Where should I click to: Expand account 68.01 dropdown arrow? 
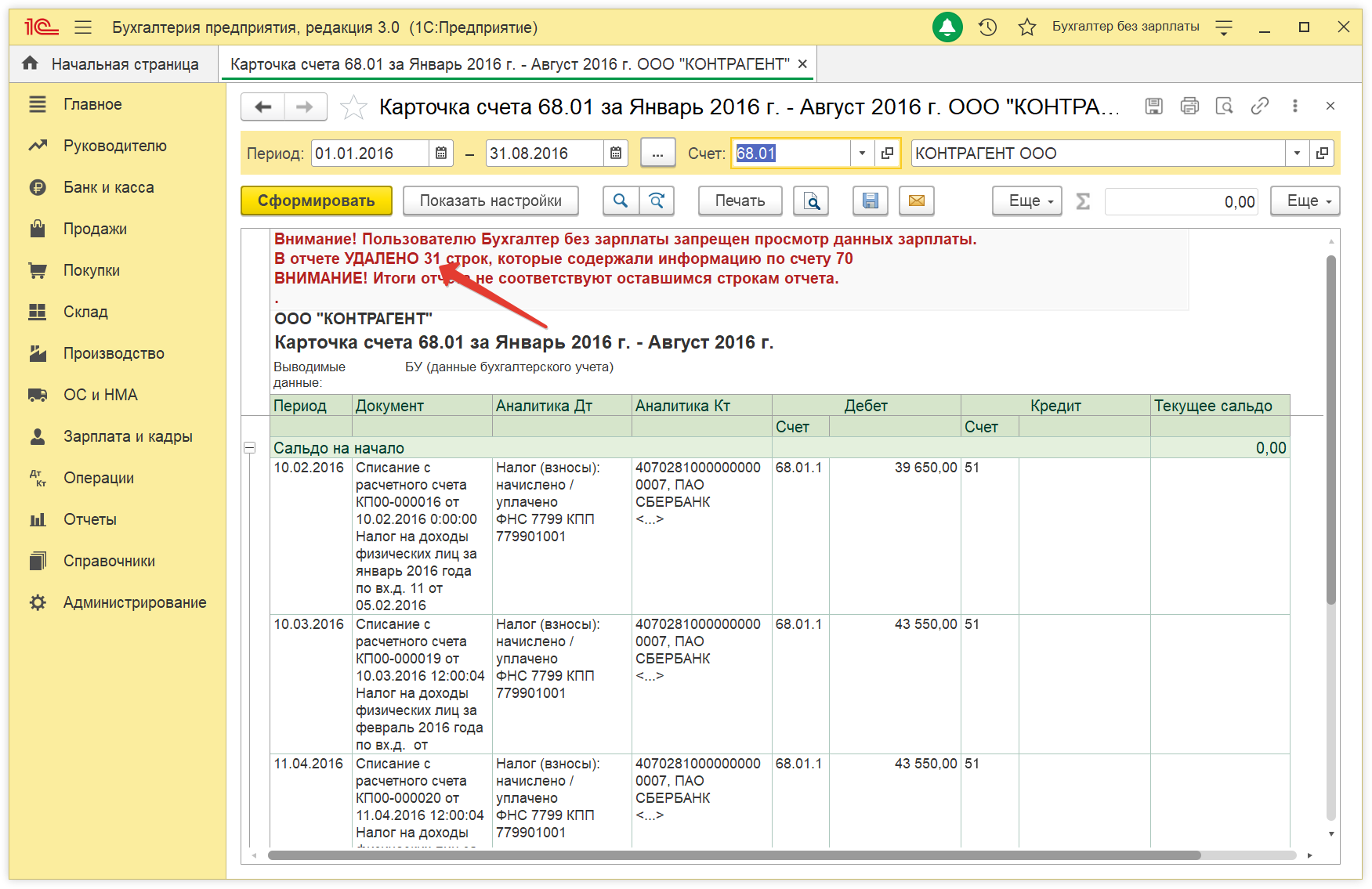coord(862,154)
